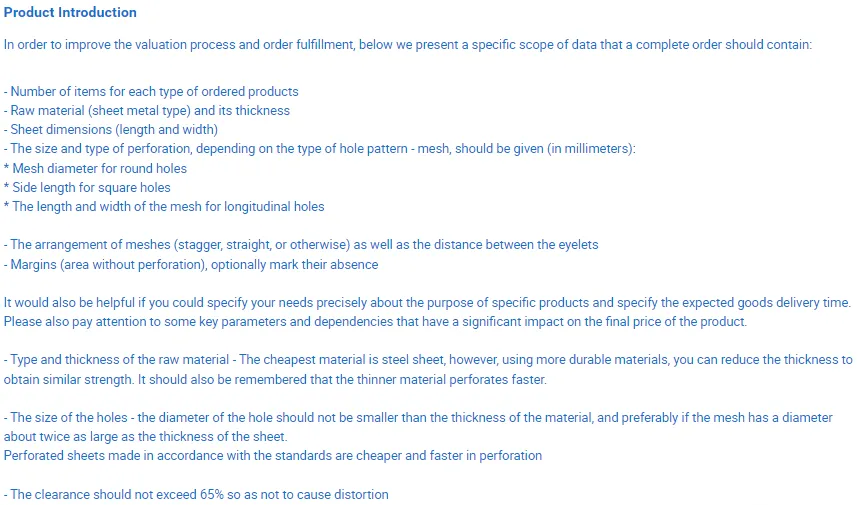Click 'The size of the holes' text

(68, 417)
